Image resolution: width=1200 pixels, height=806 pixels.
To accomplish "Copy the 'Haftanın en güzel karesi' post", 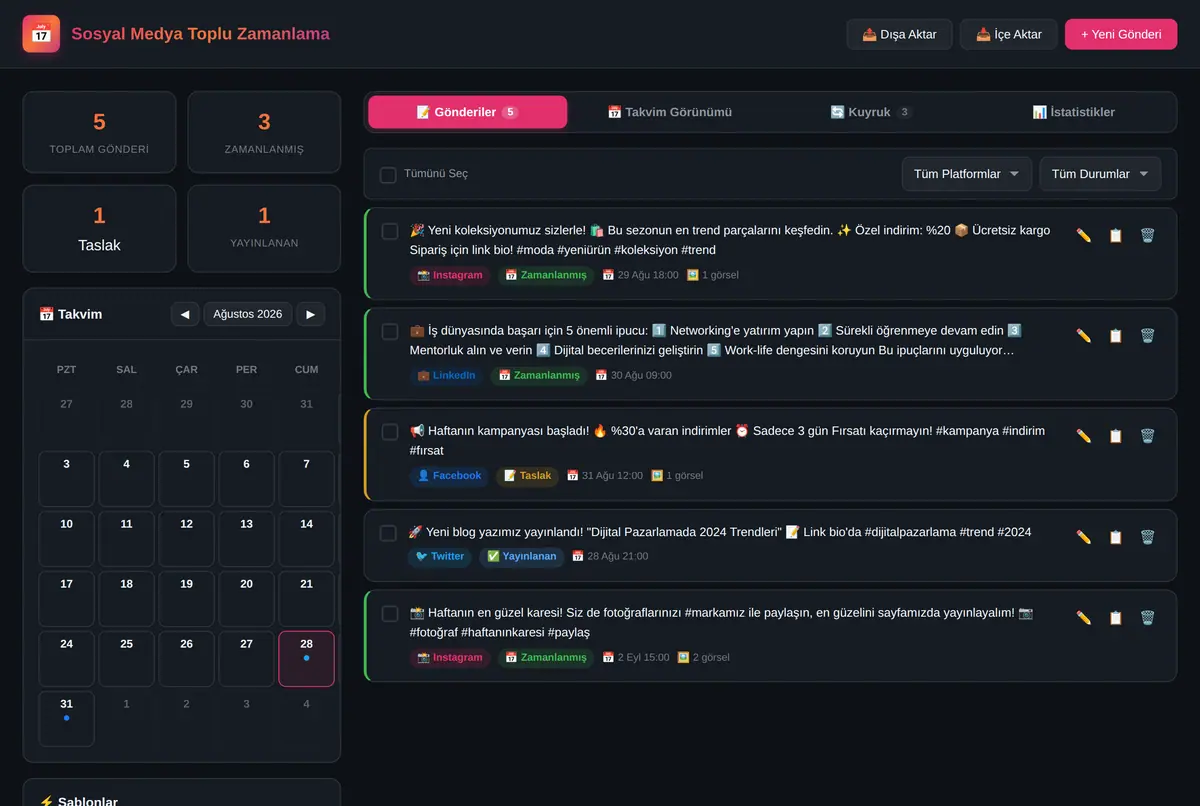I will (x=1115, y=618).
